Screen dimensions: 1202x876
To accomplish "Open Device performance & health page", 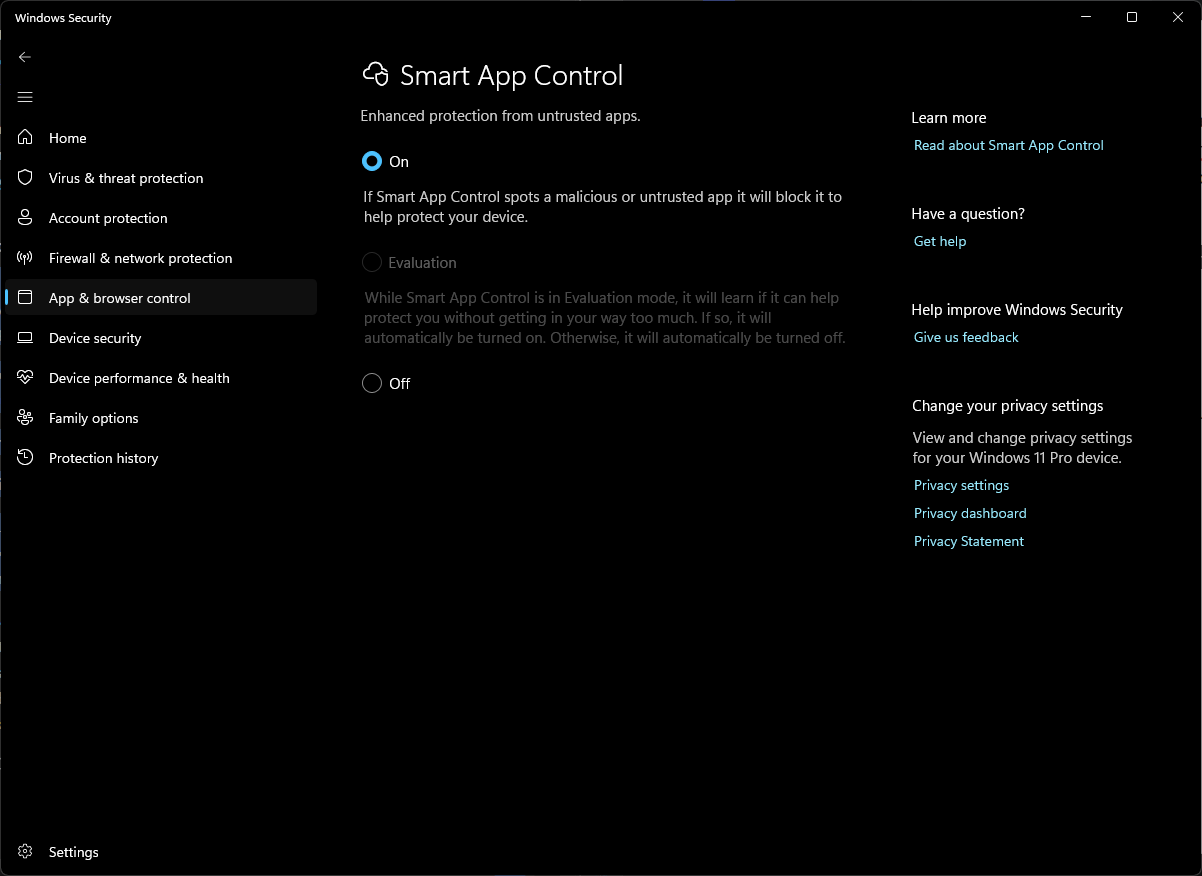I will click(161, 378).
